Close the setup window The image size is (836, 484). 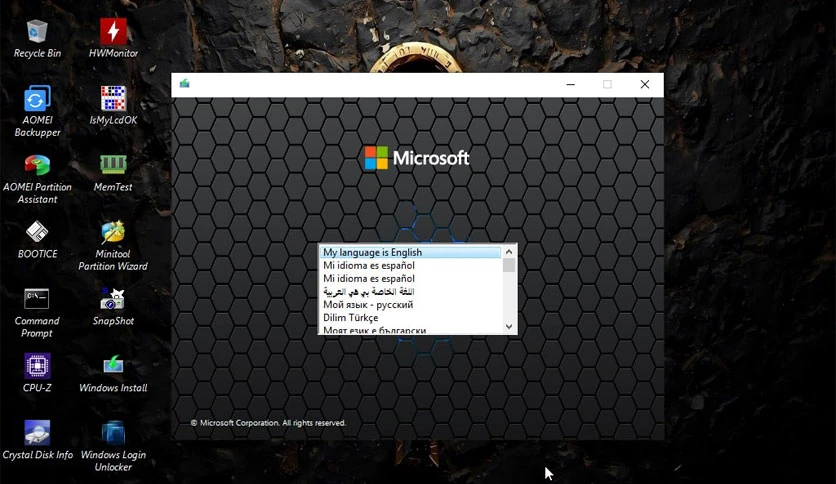coord(645,84)
